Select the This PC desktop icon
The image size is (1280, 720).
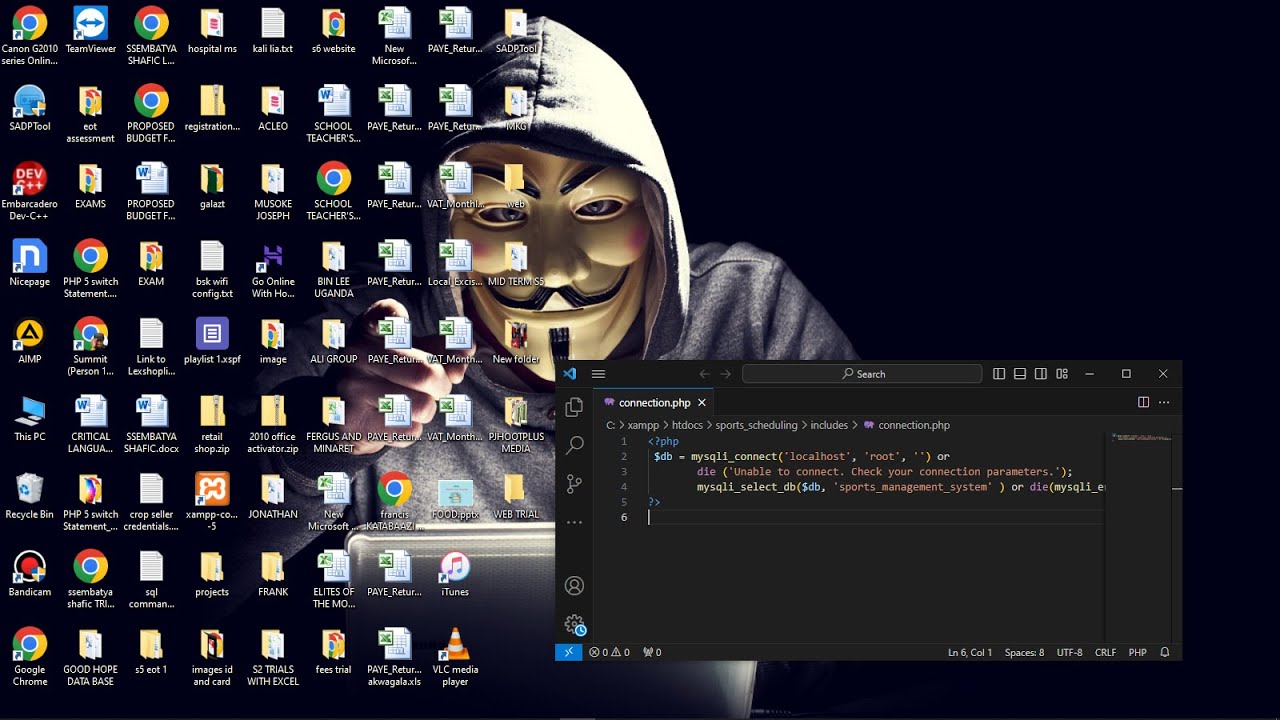30,419
